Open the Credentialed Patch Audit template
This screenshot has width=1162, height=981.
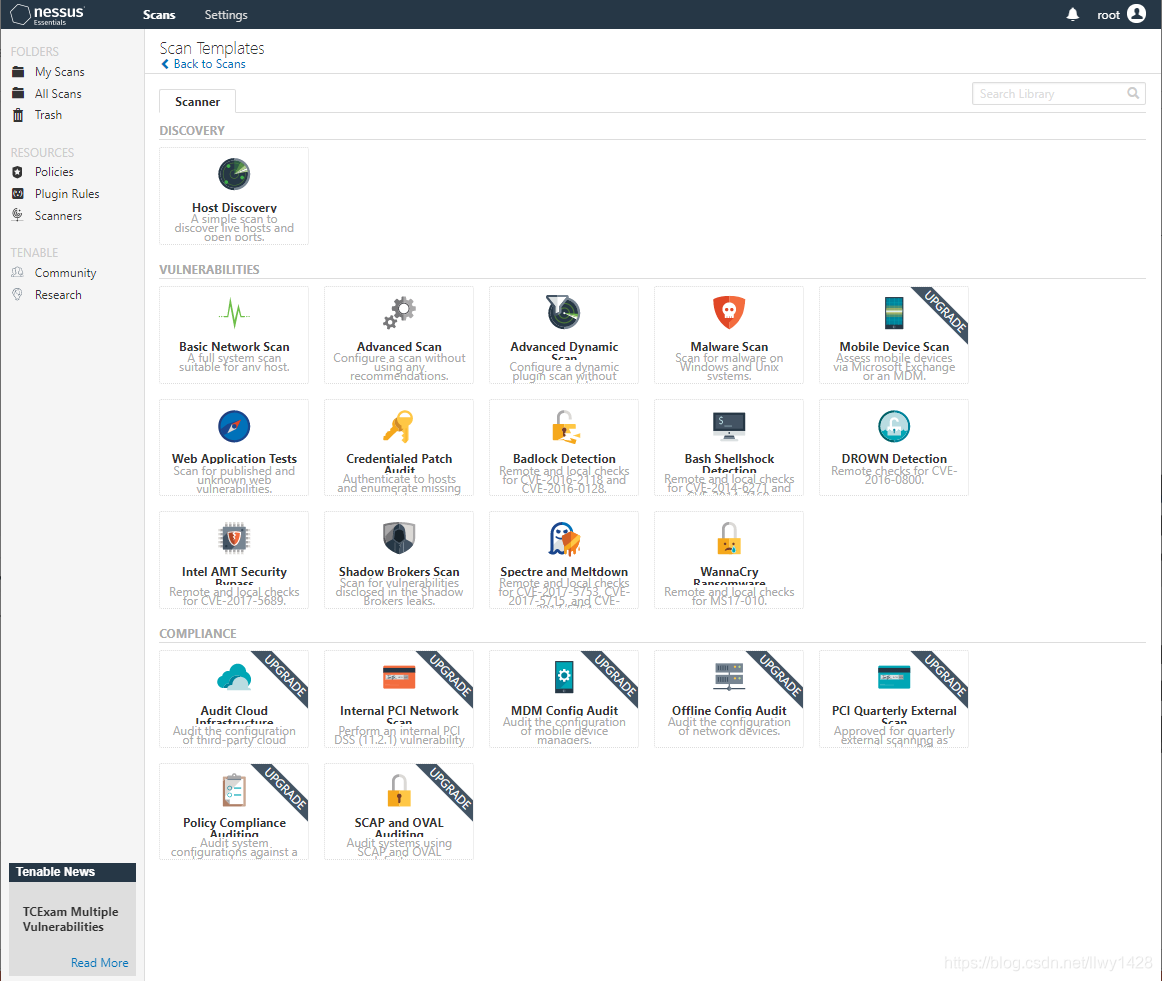398,447
